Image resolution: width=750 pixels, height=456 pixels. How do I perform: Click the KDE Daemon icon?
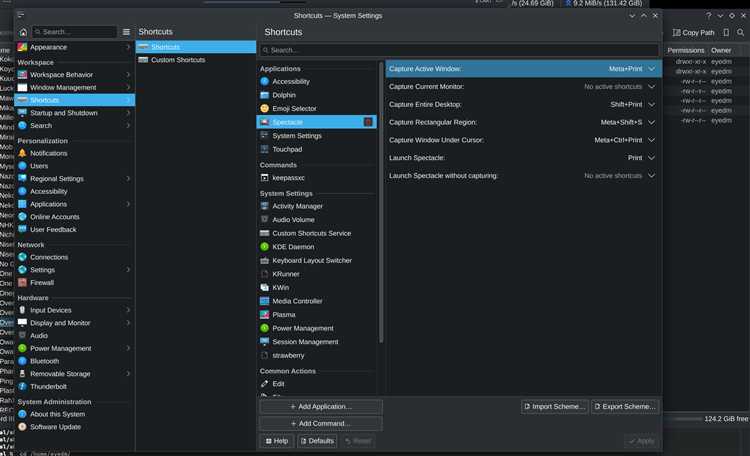click(x=265, y=247)
